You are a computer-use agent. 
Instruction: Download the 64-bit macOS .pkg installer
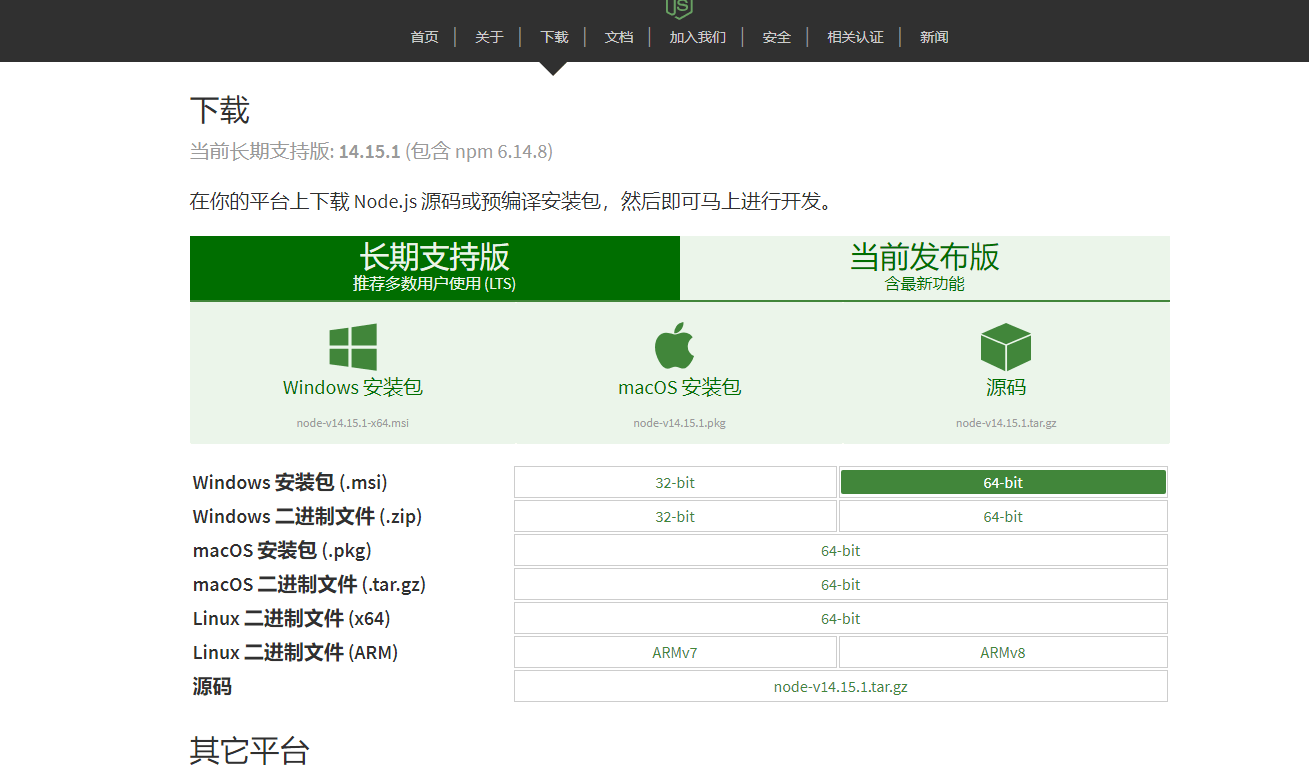(841, 550)
